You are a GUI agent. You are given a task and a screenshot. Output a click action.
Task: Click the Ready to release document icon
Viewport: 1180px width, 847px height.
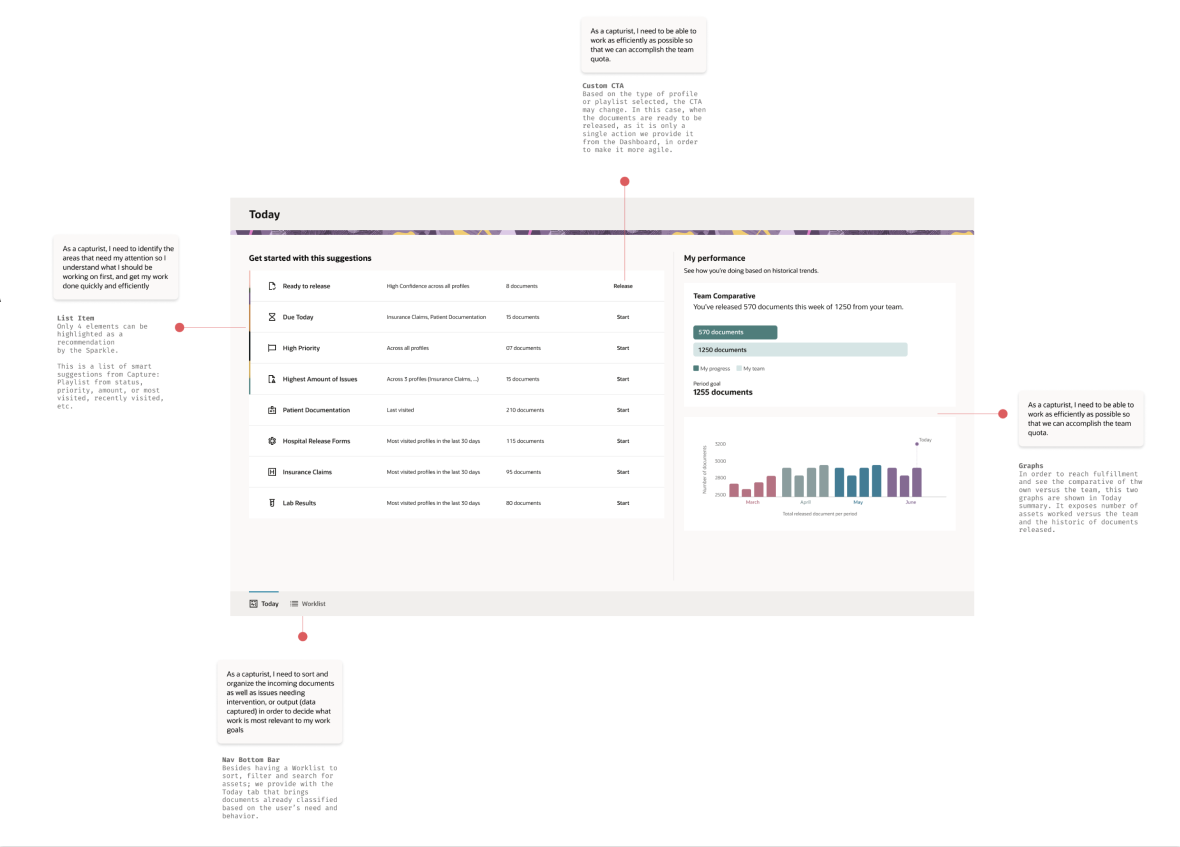coord(272,286)
